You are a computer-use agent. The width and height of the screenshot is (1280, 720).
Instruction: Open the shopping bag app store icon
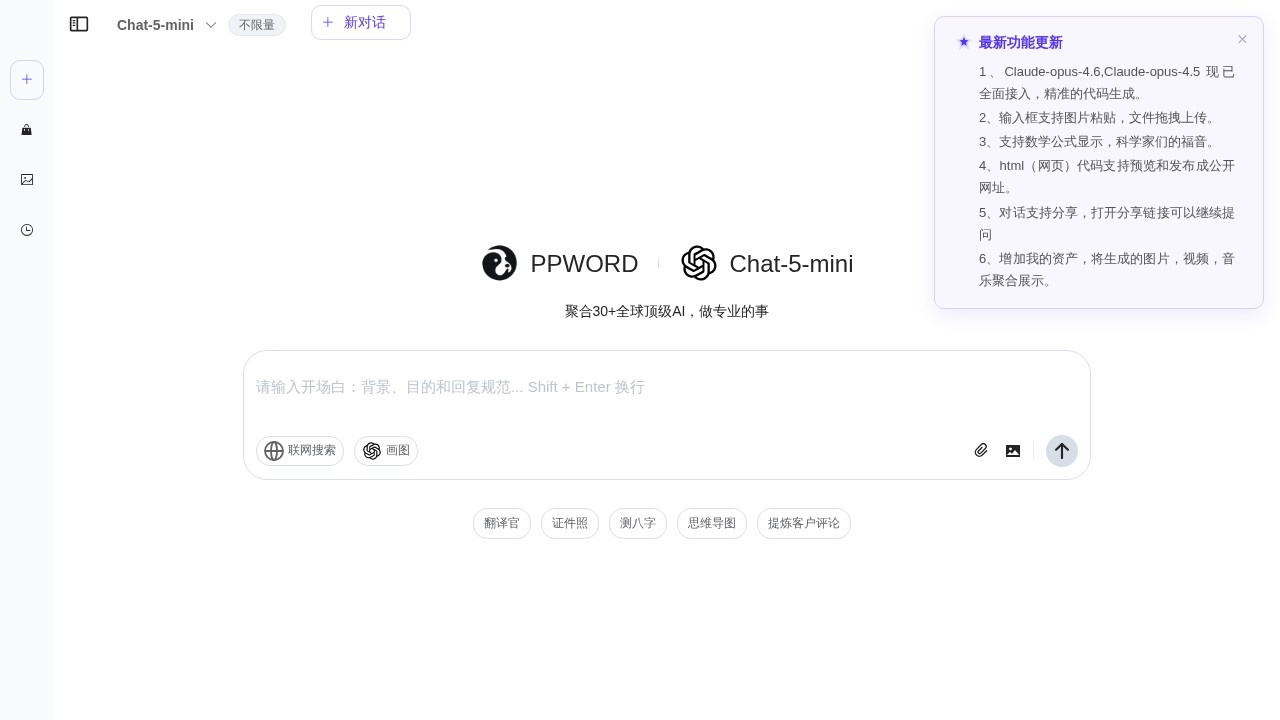(x=27, y=130)
